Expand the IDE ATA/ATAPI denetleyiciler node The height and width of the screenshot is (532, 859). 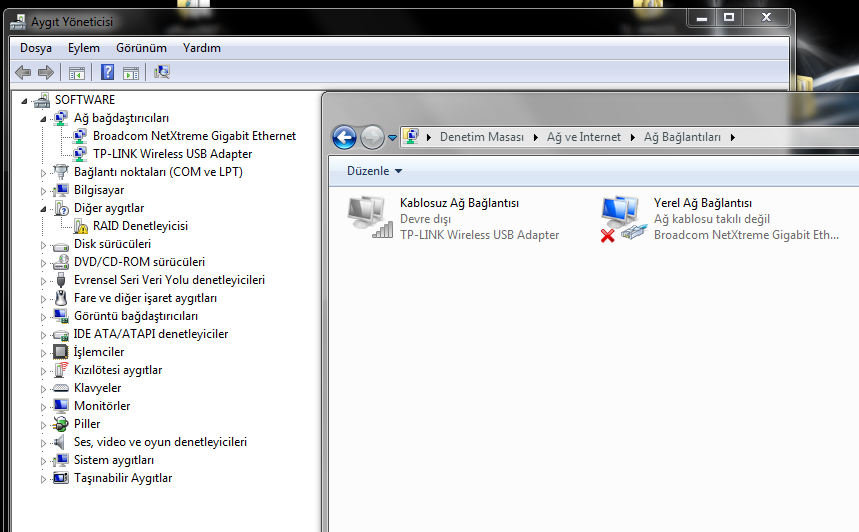(x=43, y=335)
